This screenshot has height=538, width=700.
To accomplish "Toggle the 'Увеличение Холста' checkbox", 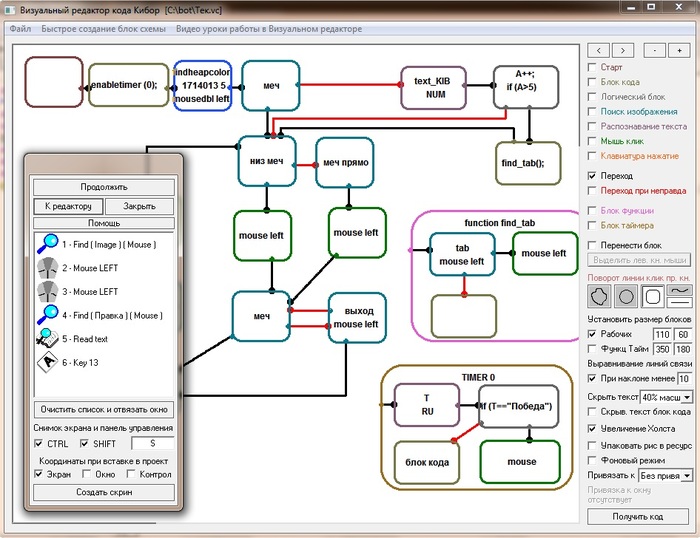I will [x=593, y=428].
